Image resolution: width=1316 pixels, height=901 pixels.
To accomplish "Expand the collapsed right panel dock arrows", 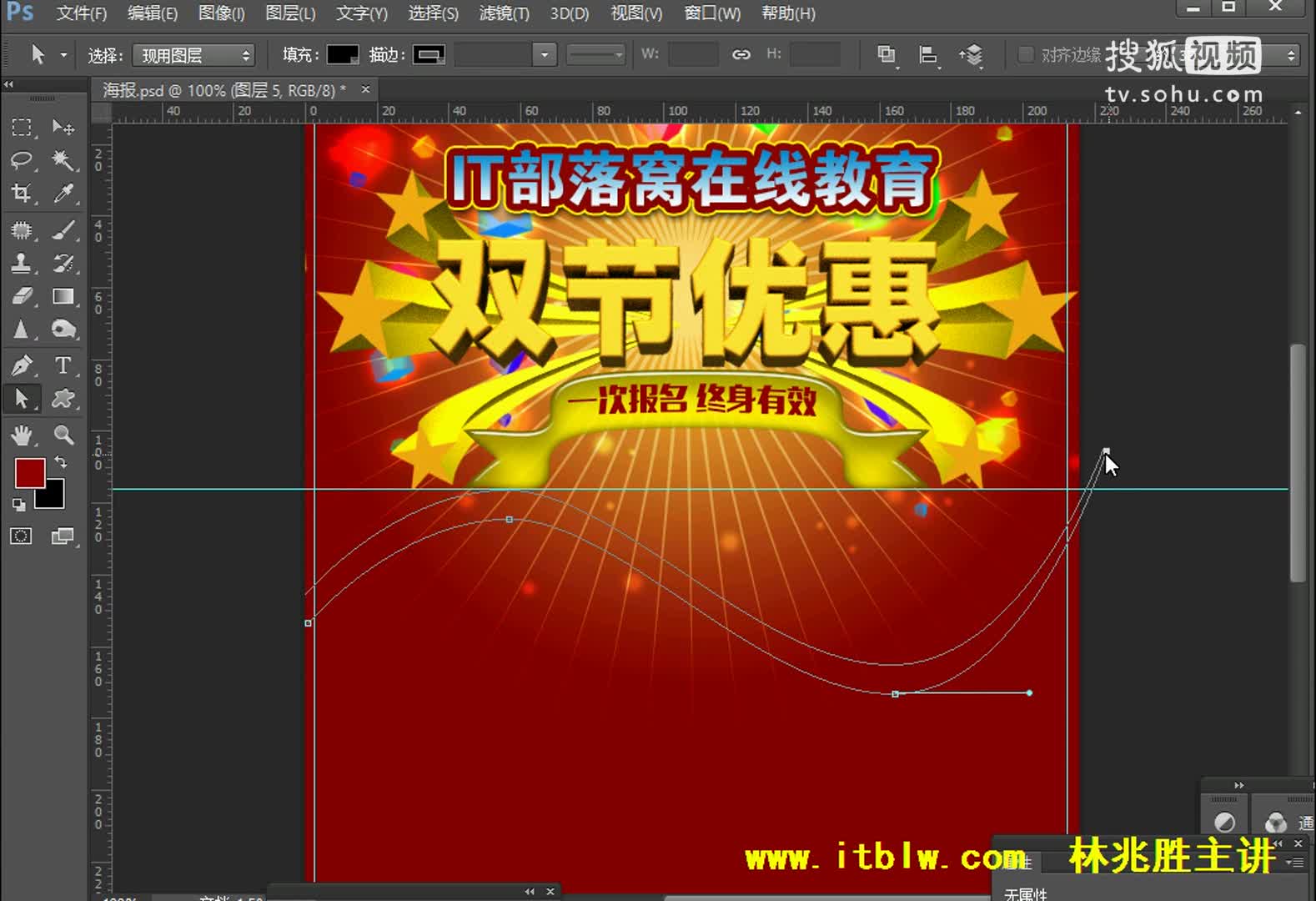I will tap(1239, 785).
